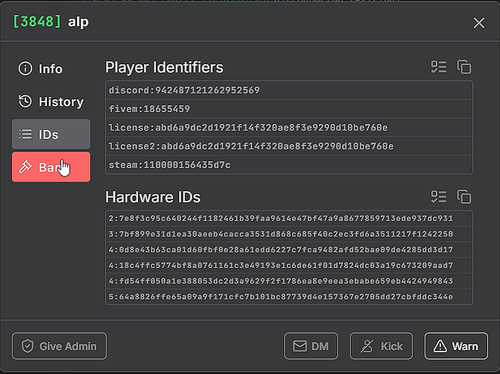Send a DM to the player
The image size is (500, 374).
pos(311,346)
